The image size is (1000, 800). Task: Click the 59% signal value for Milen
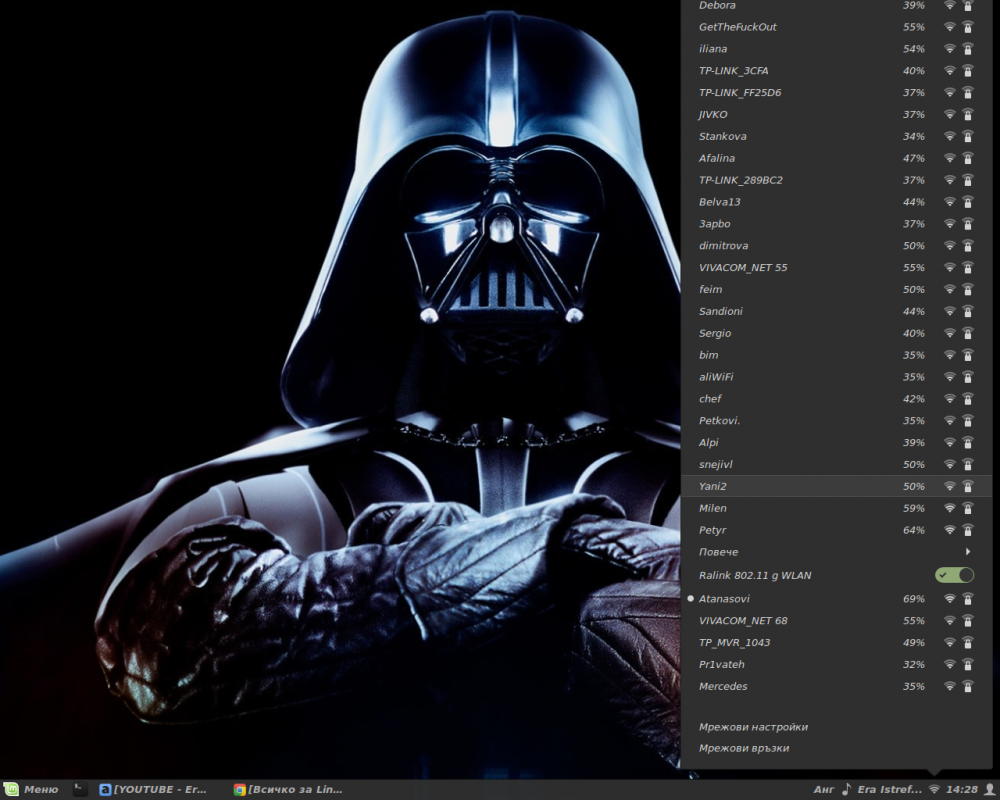coord(914,508)
